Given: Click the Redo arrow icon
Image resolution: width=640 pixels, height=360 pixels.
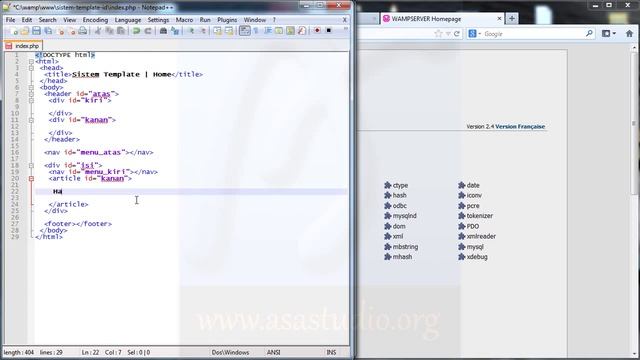Looking at the screenshot, I should (x=148, y=31).
